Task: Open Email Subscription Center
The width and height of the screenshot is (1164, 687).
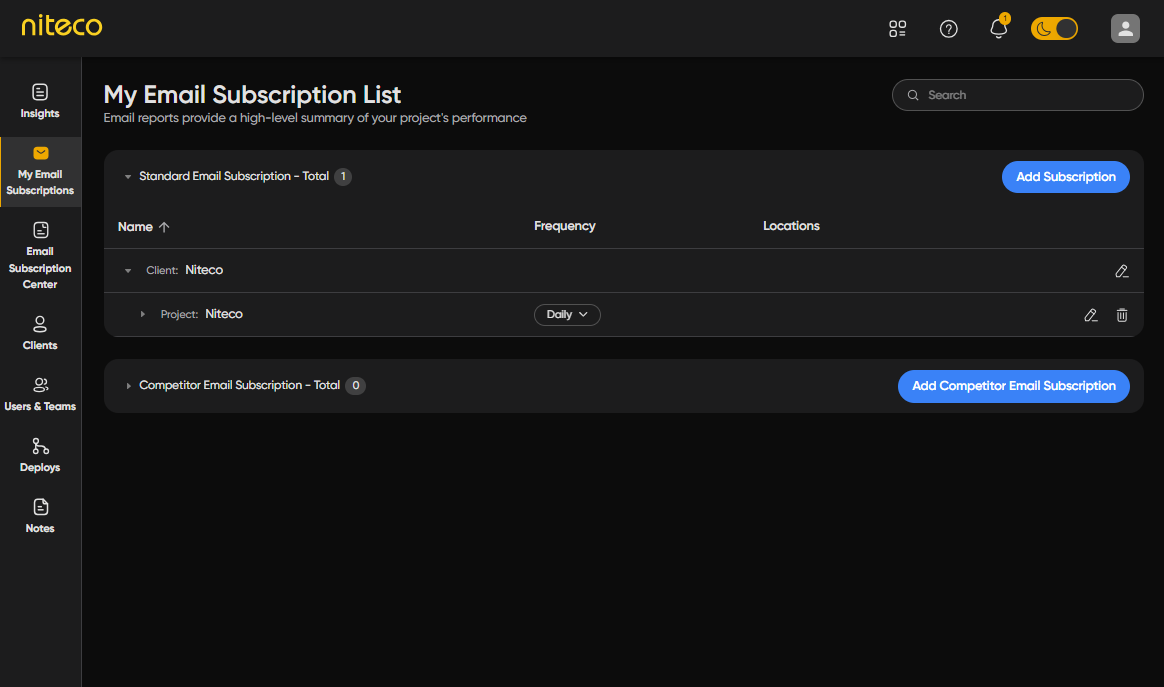Action: click(x=40, y=255)
